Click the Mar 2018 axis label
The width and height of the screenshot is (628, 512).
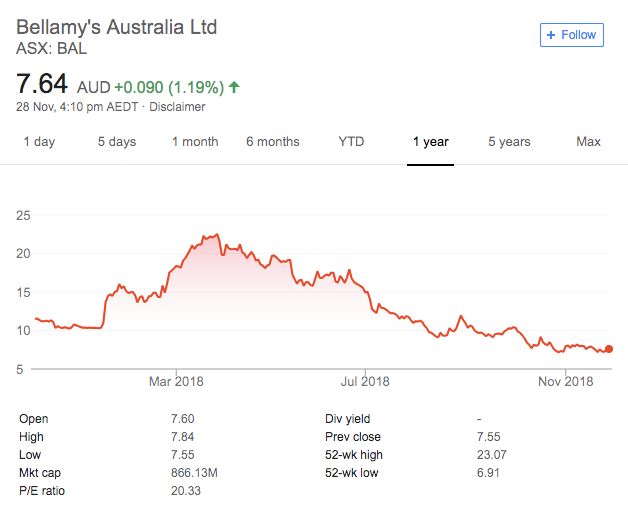(x=176, y=381)
